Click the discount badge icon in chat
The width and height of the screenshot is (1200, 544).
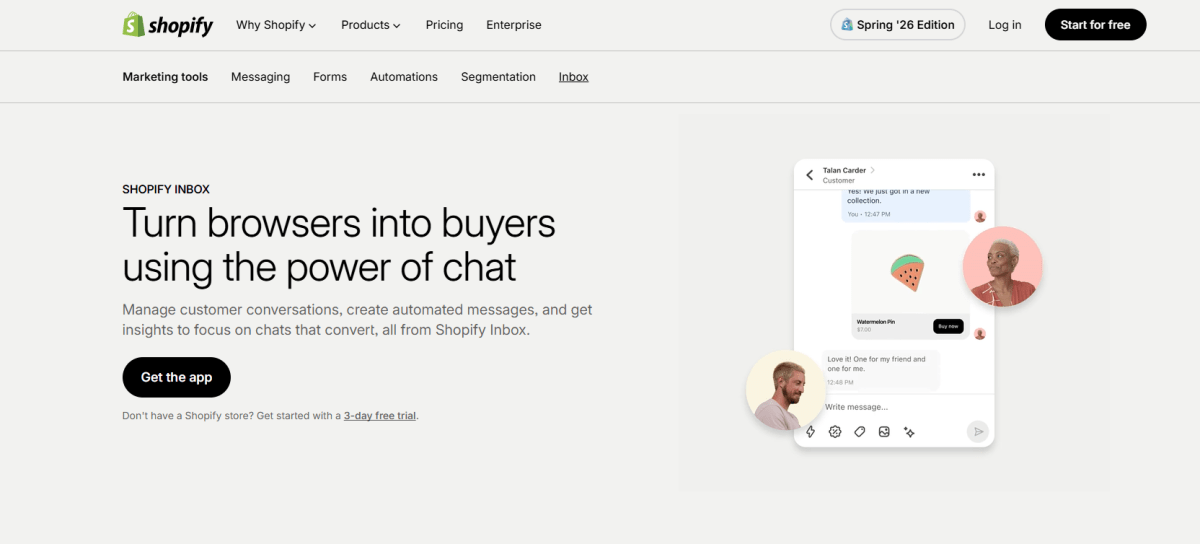835,432
